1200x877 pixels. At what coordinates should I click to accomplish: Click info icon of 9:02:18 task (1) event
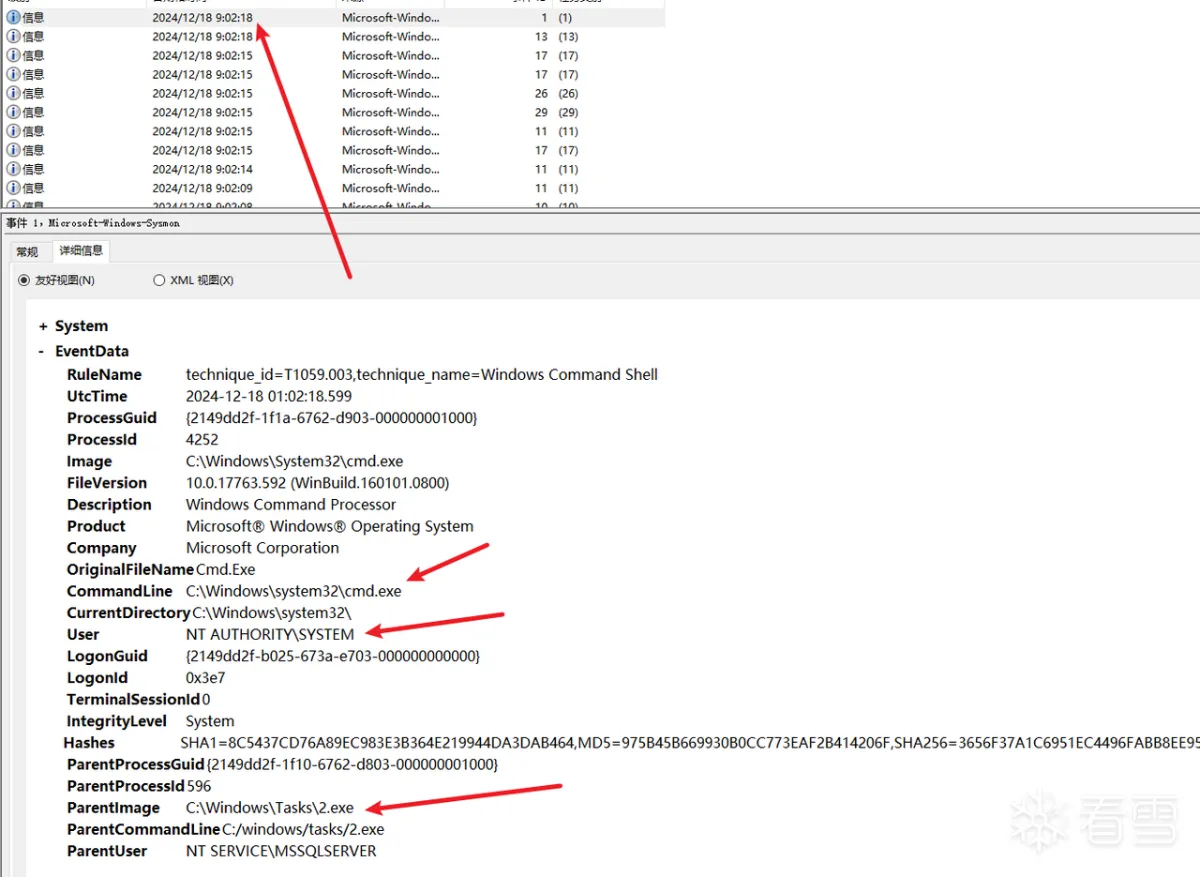[13, 17]
